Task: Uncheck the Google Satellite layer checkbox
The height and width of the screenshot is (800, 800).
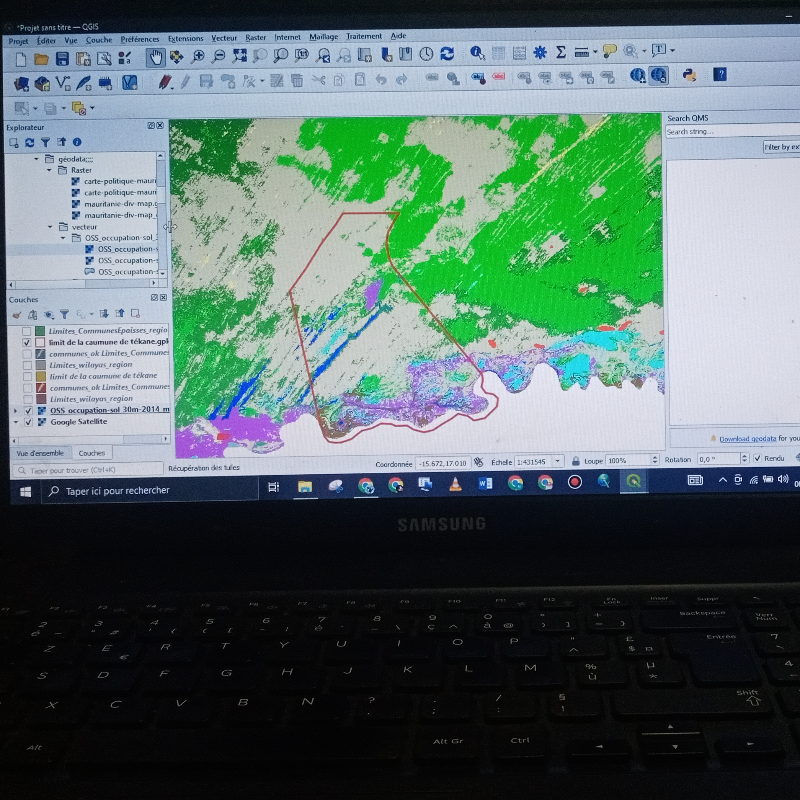Action: coord(27,422)
